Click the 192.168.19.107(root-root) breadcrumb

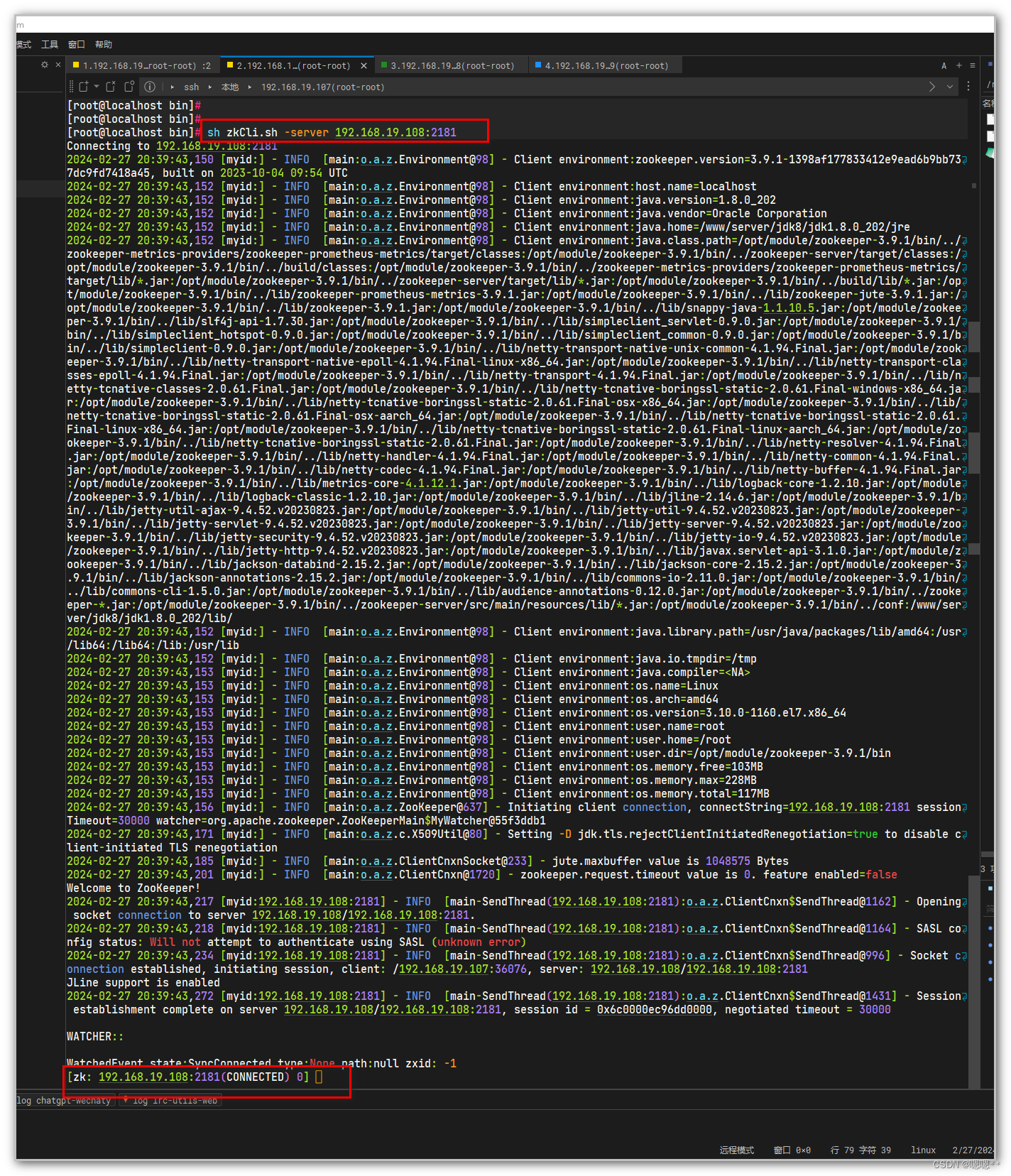[322, 87]
